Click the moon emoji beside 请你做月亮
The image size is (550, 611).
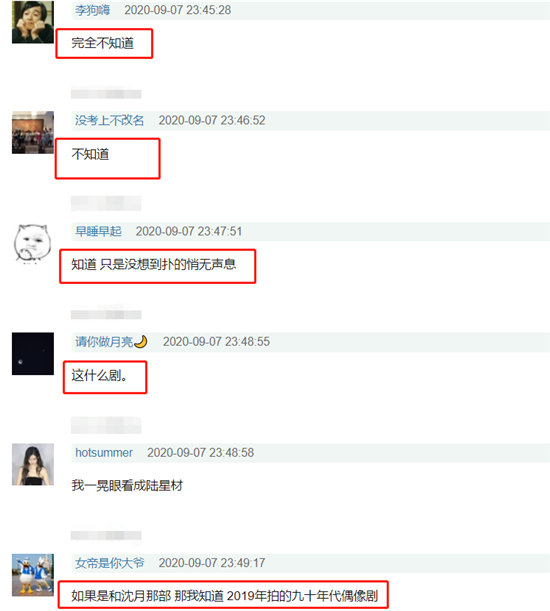(x=141, y=342)
